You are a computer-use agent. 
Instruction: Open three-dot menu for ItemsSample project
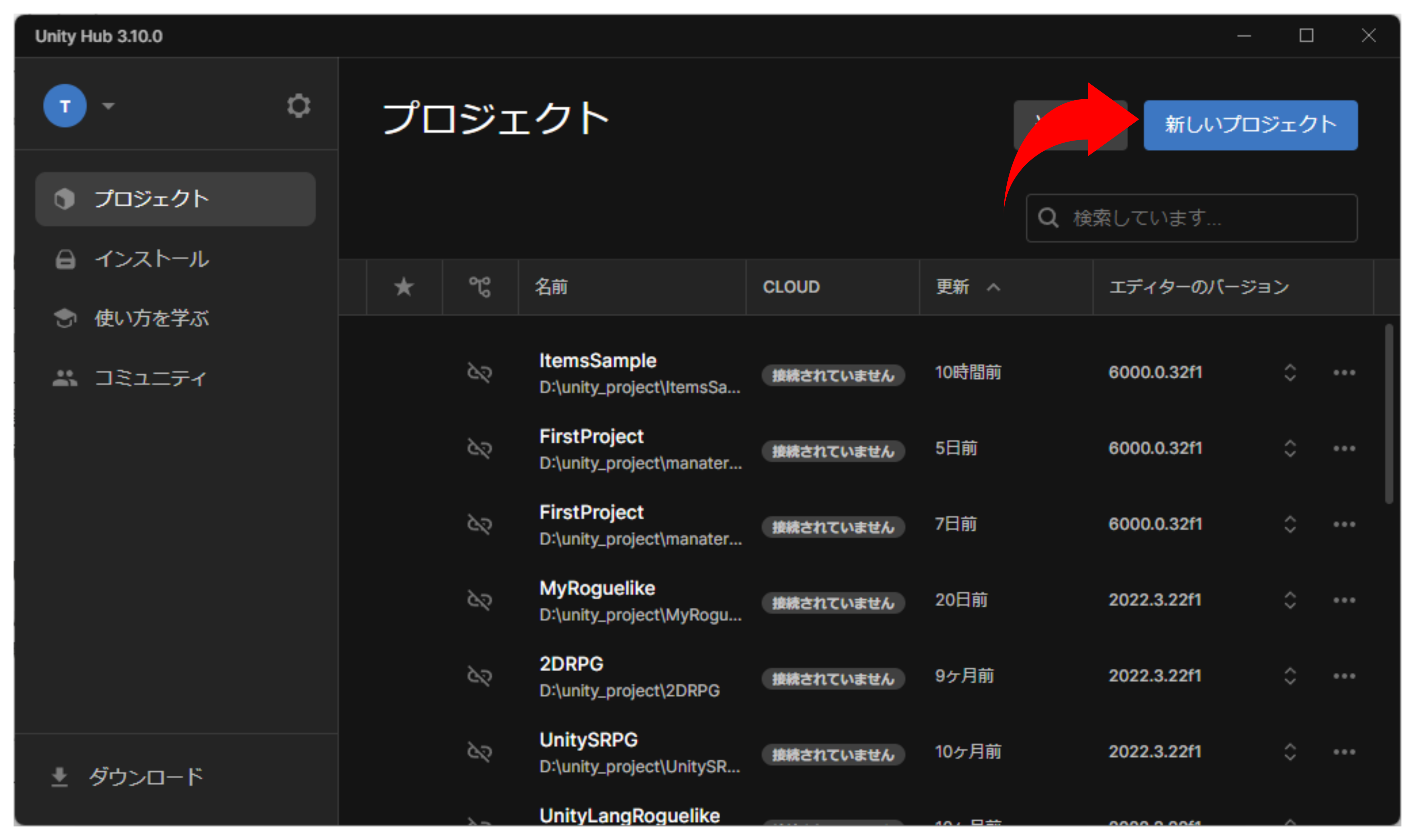pyautogui.click(x=1344, y=373)
